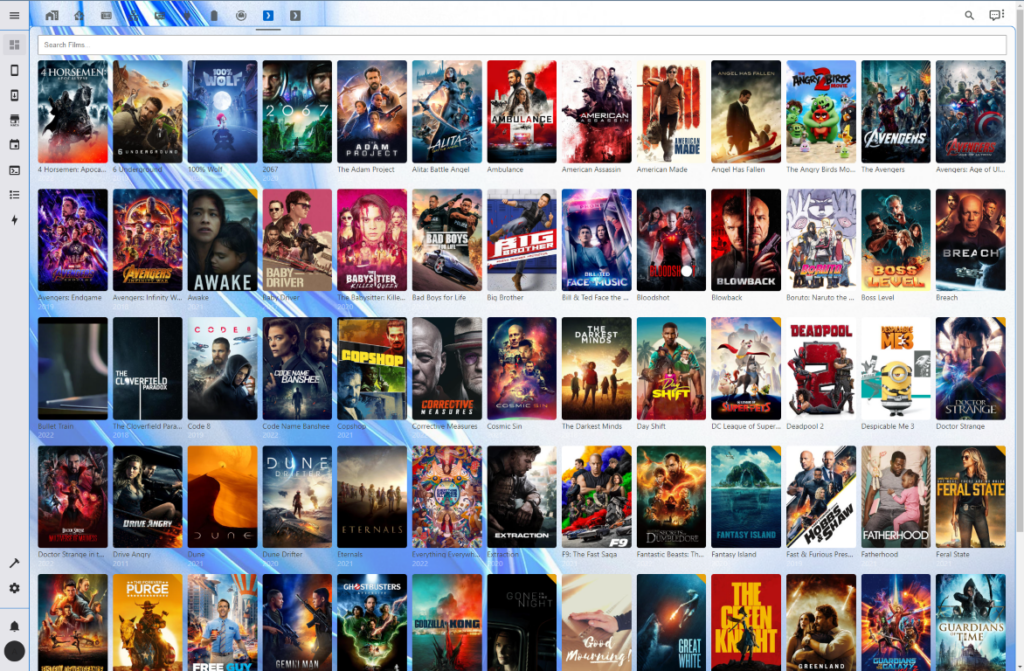Open notifications bell in sidebar
1024x671 pixels.
click(14, 626)
